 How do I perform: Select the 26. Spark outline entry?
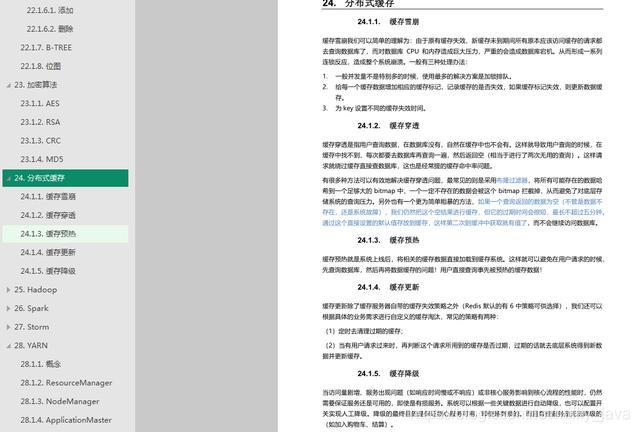pyautogui.click(x=31, y=308)
